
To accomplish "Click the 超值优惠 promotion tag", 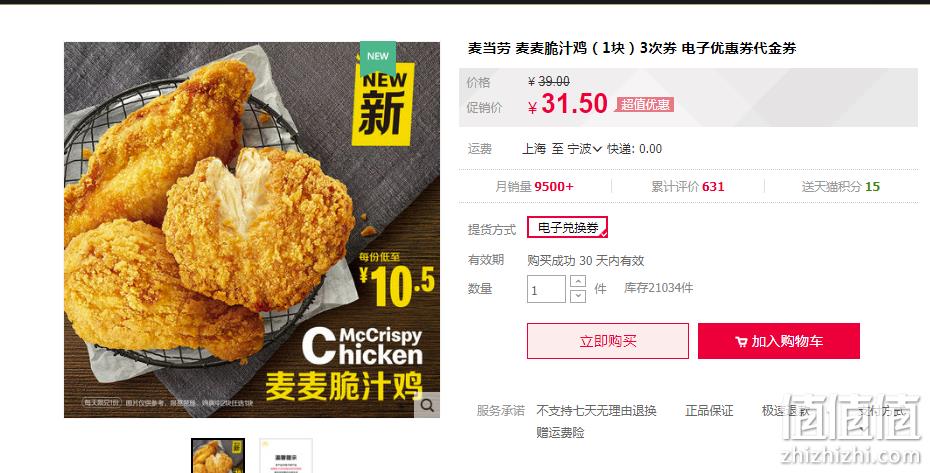I will (x=645, y=105).
